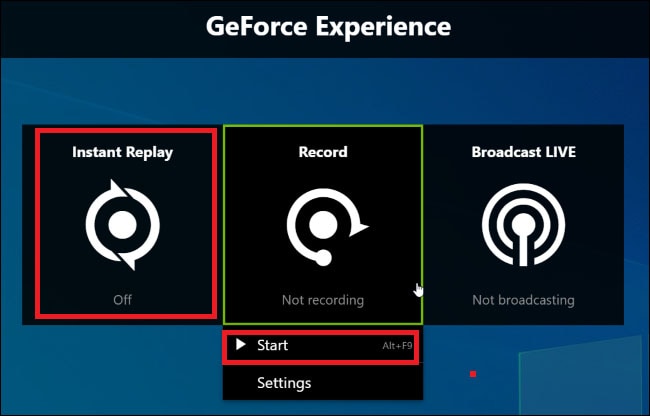The width and height of the screenshot is (650, 416).
Task: Click the Not recording status text
Action: pos(323,300)
